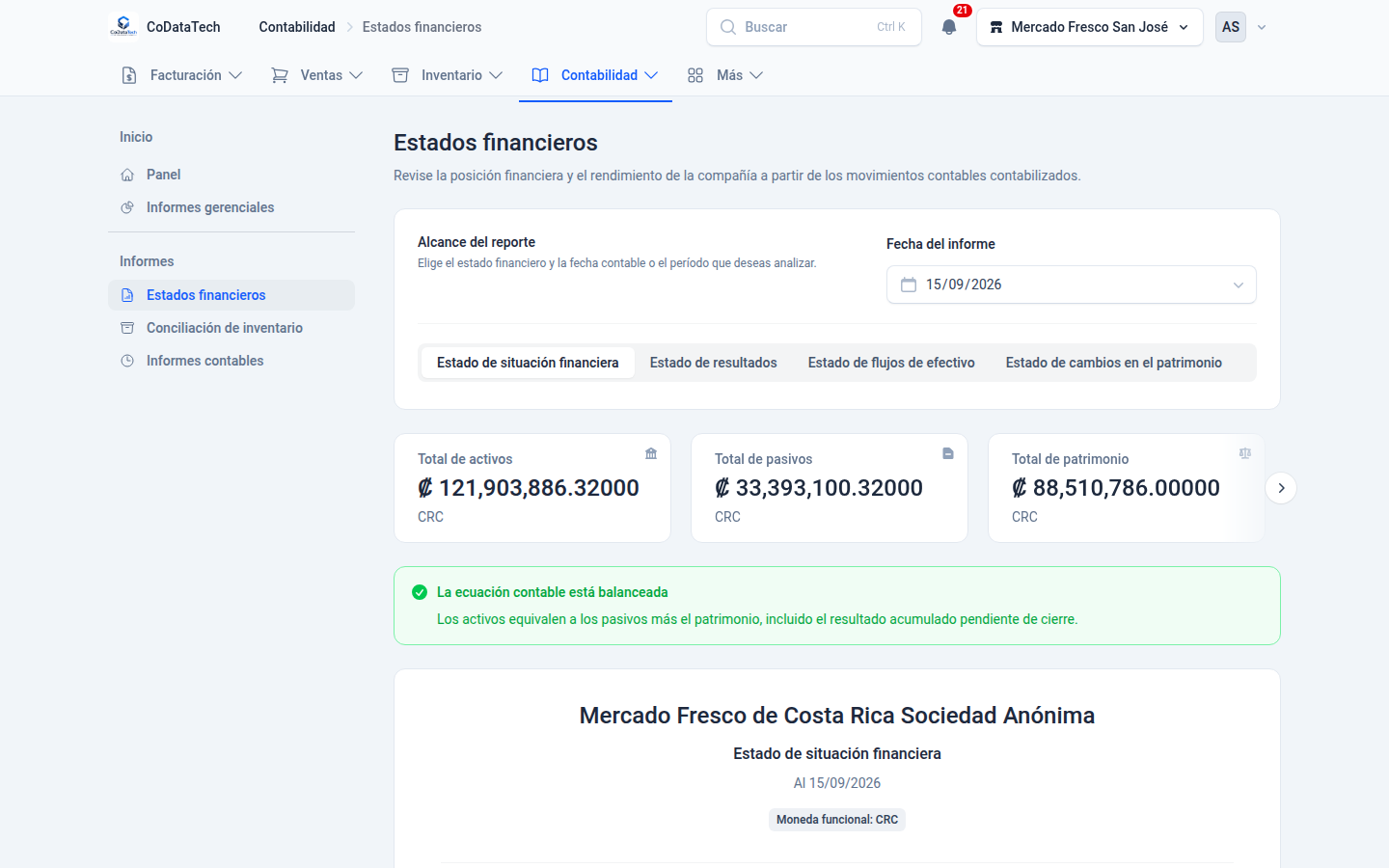This screenshot has height=868, width=1389.
Task: Expand the Inventario menu chevron
Action: click(496, 75)
